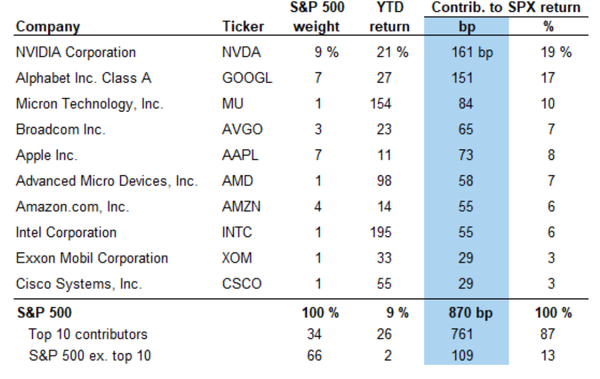
Task: Click Micron Technology's 154 YTD return
Action: pos(381,104)
